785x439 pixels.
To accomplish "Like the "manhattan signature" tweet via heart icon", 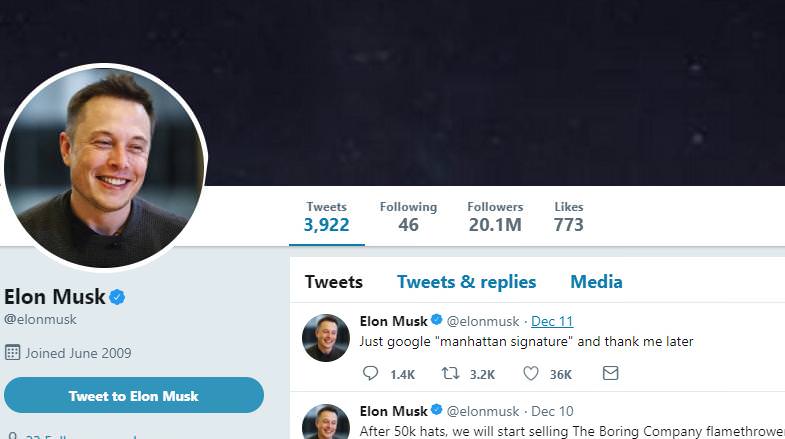I will point(531,373).
